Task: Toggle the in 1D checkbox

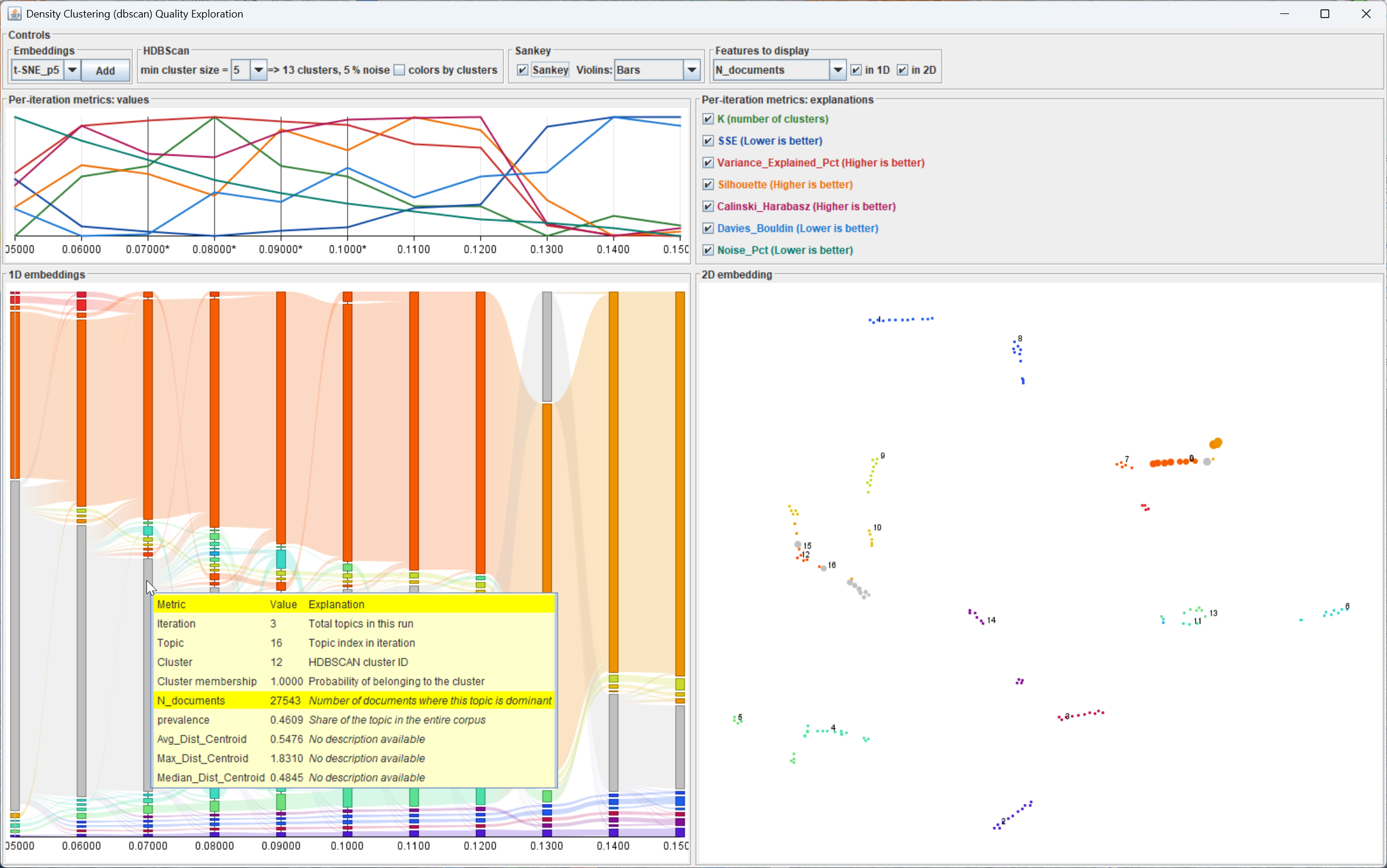Action: click(856, 70)
